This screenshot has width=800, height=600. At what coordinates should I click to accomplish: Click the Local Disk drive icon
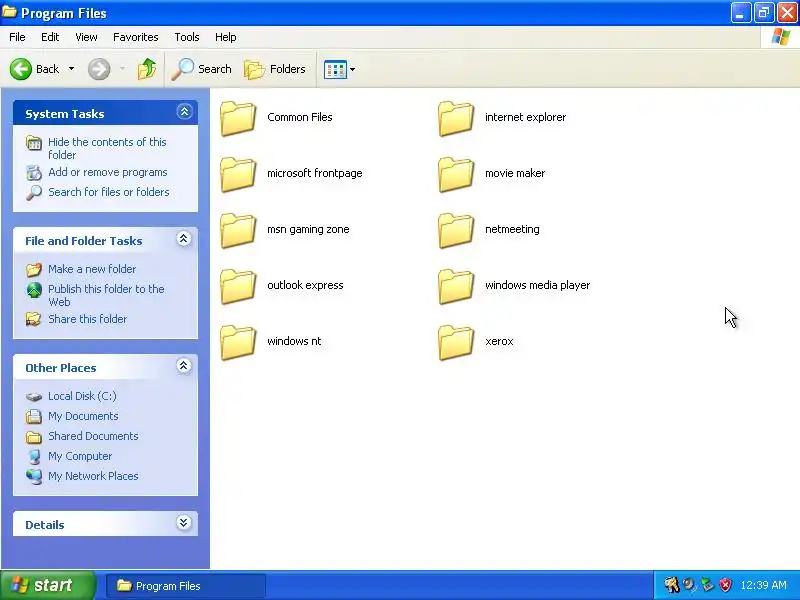(34, 396)
